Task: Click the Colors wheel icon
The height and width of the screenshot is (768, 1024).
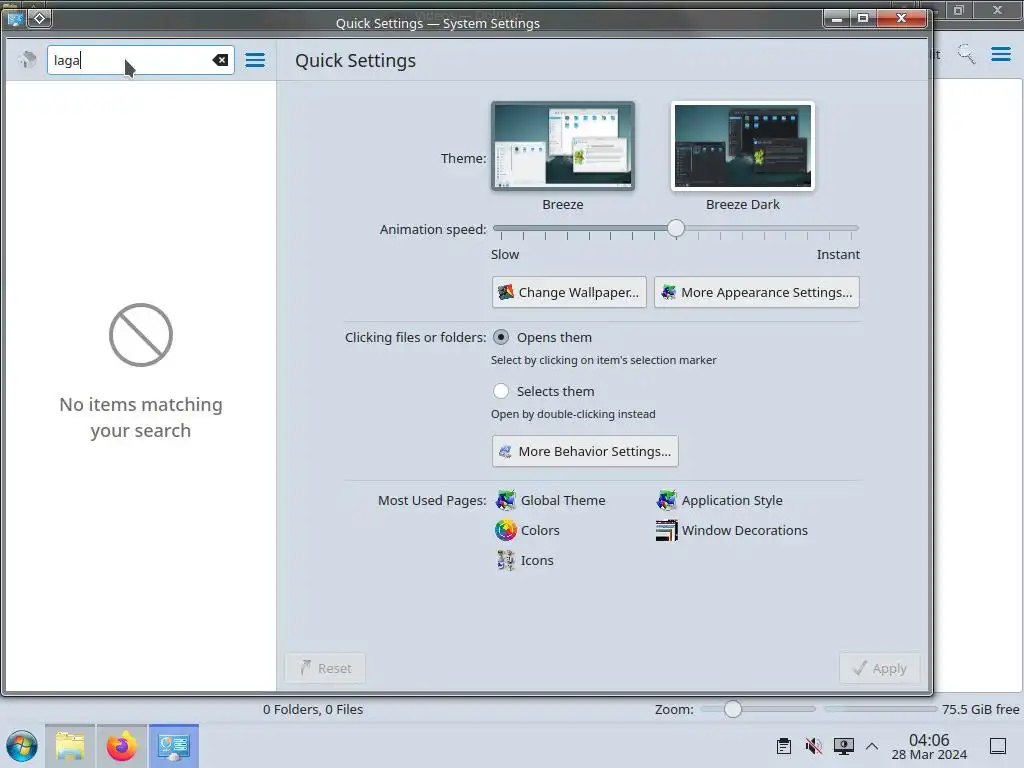Action: 505,530
